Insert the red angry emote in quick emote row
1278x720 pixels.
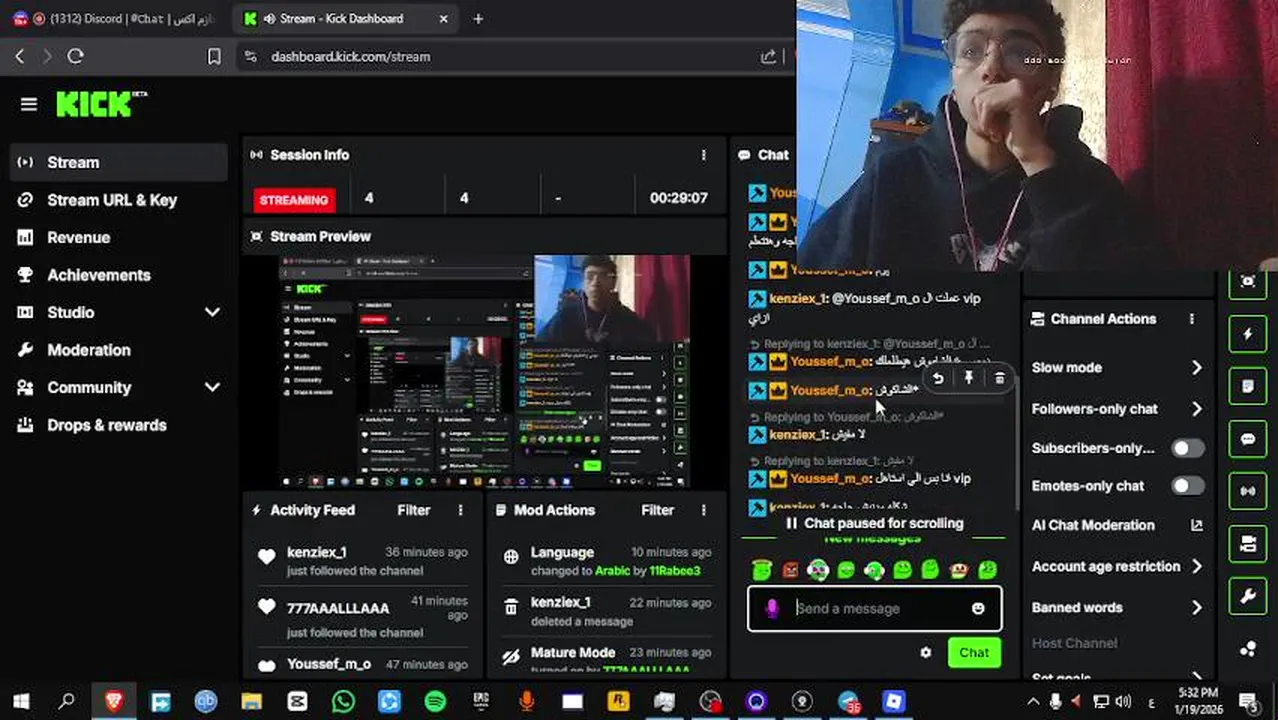click(x=790, y=570)
